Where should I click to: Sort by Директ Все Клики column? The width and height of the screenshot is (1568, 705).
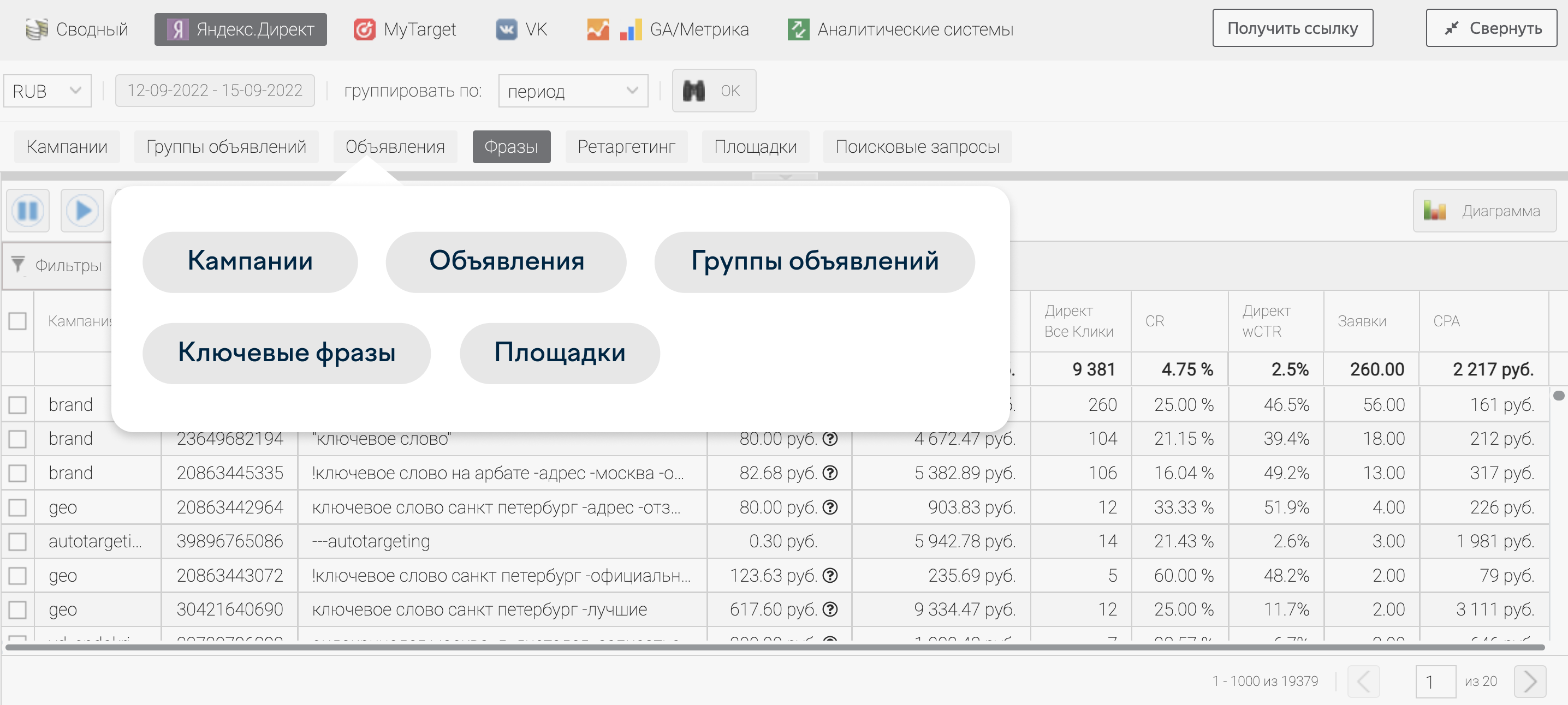(x=1080, y=321)
